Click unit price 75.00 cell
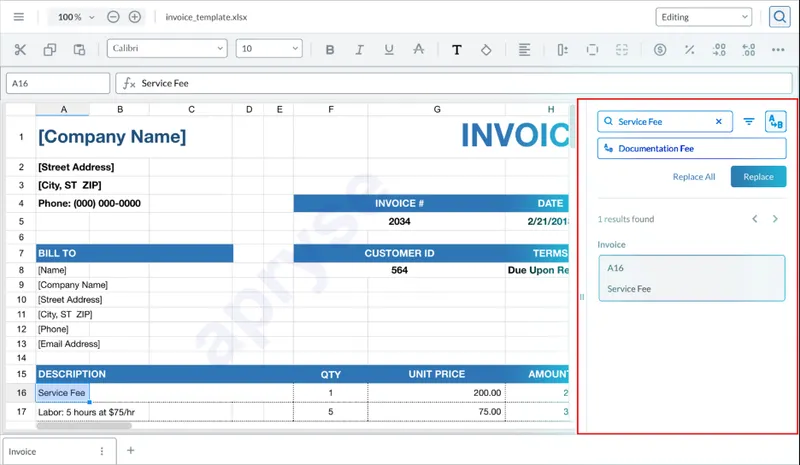Screen dimensions: 800x465 (437, 412)
